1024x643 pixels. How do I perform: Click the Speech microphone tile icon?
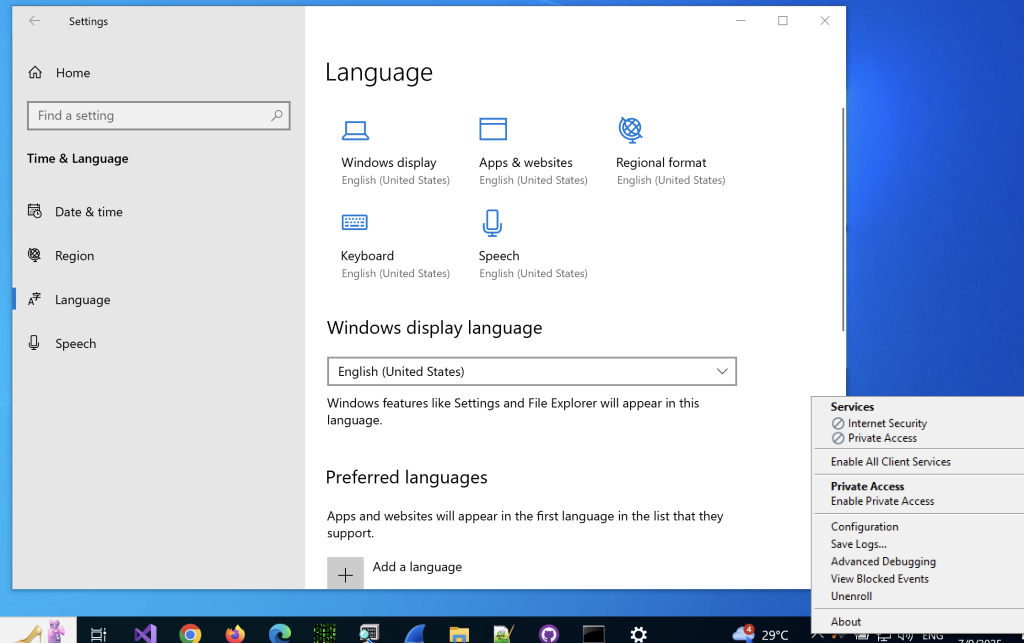[492, 223]
